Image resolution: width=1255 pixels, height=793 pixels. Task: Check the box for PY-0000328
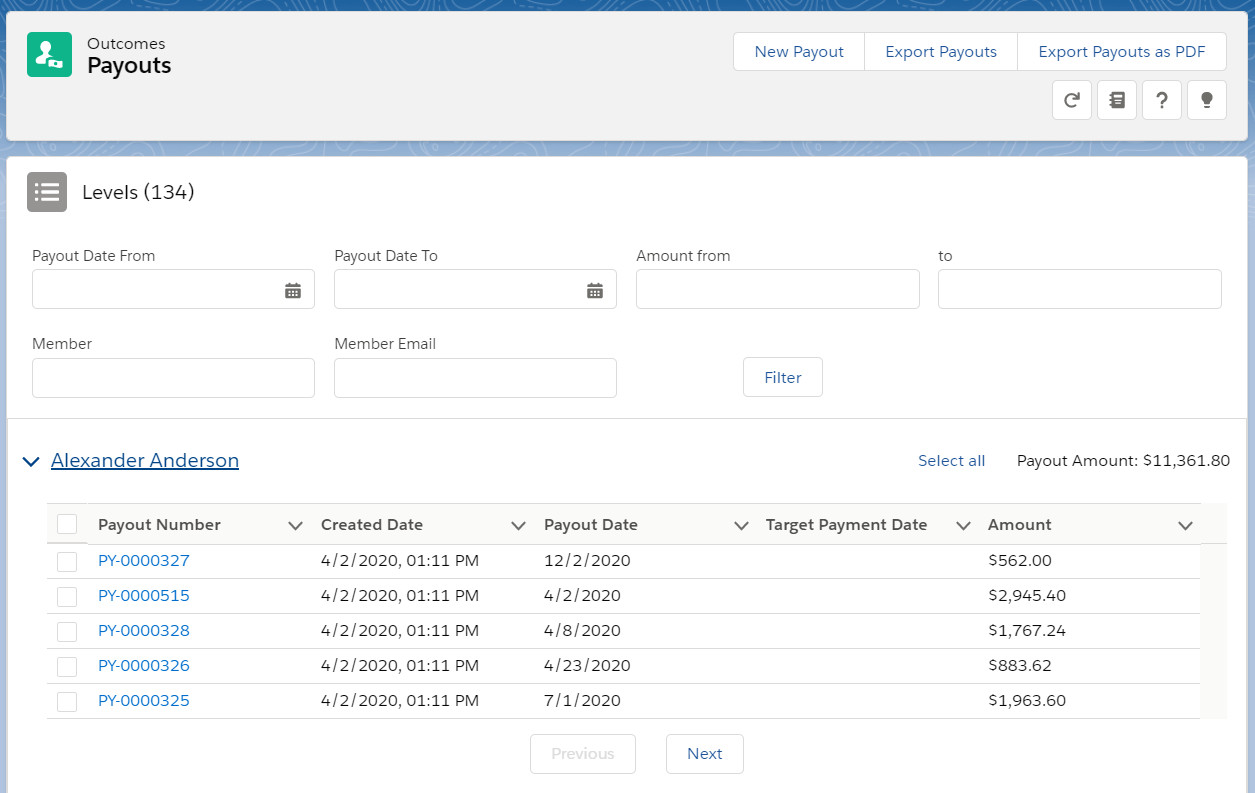pyautogui.click(x=67, y=631)
